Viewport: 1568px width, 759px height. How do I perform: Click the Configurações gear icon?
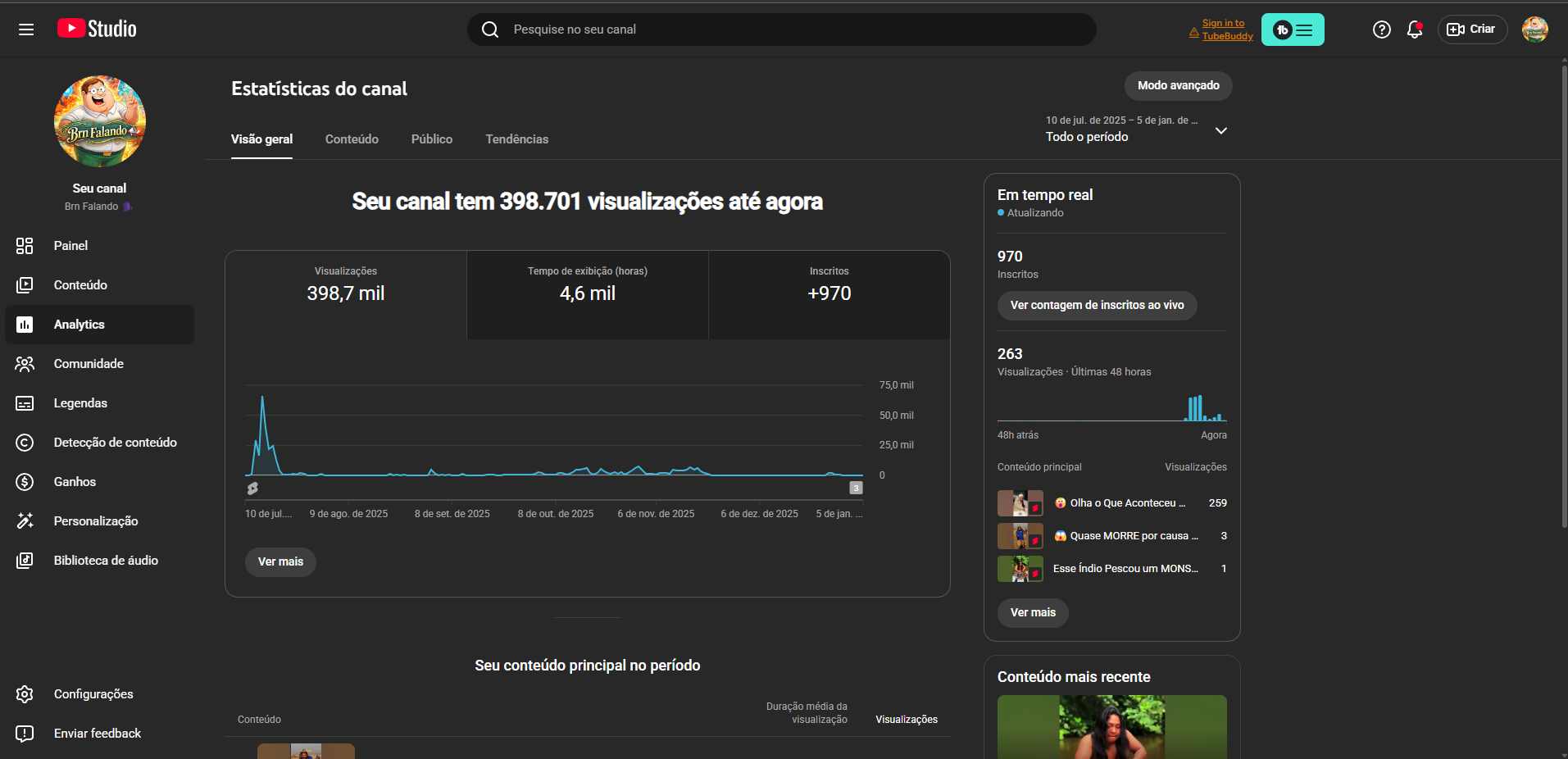[25, 694]
